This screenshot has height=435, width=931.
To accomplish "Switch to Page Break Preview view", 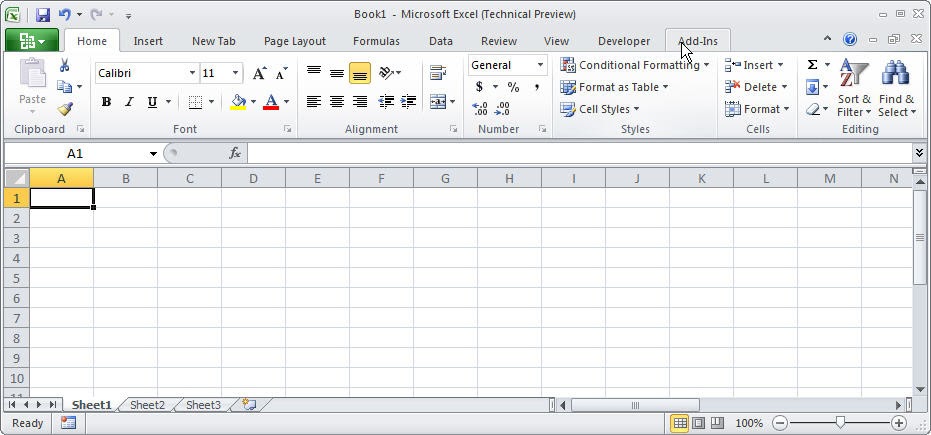I will [718, 423].
